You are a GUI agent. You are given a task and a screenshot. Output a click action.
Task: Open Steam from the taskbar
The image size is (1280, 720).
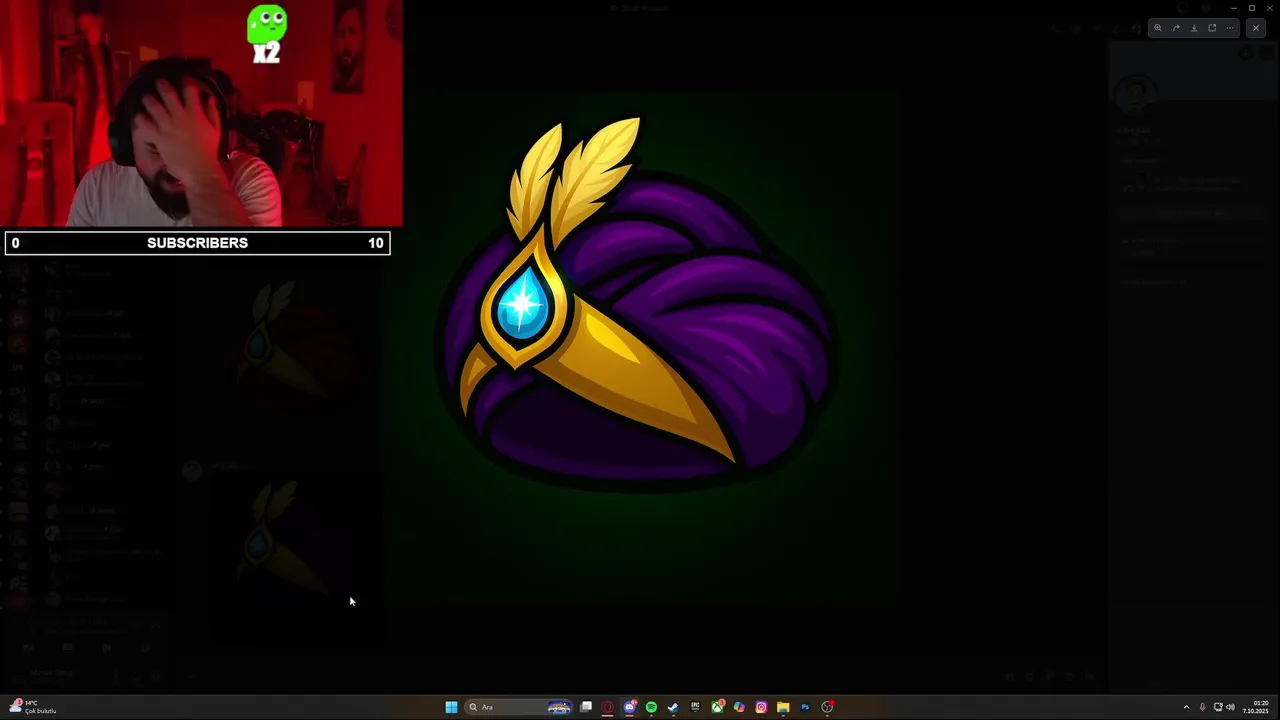pos(673,707)
